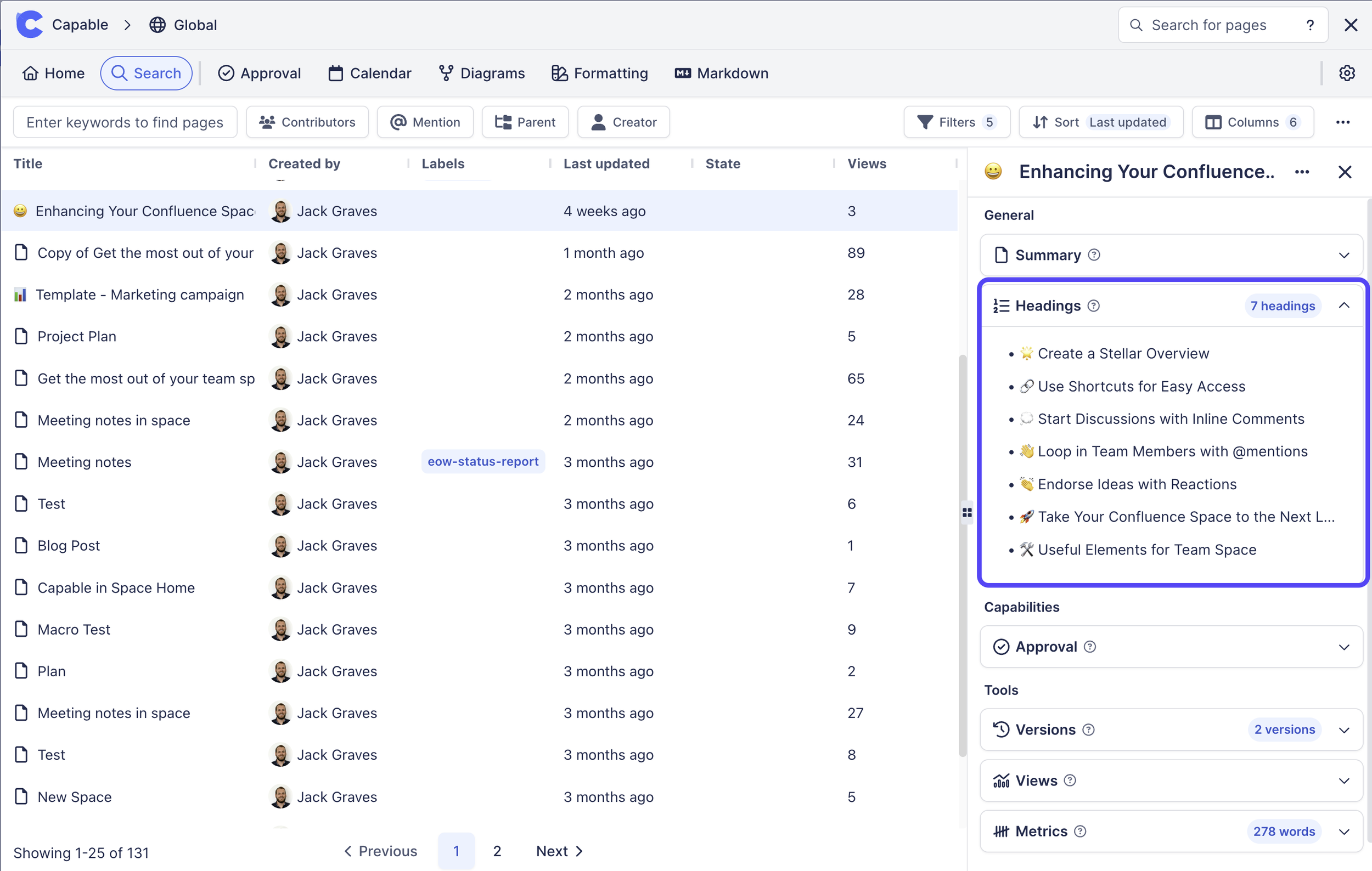Open the Markdown tab

tap(721, 73)
